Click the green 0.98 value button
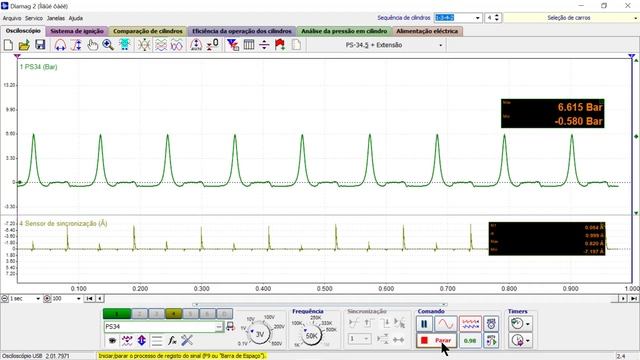 pos(470,340)
